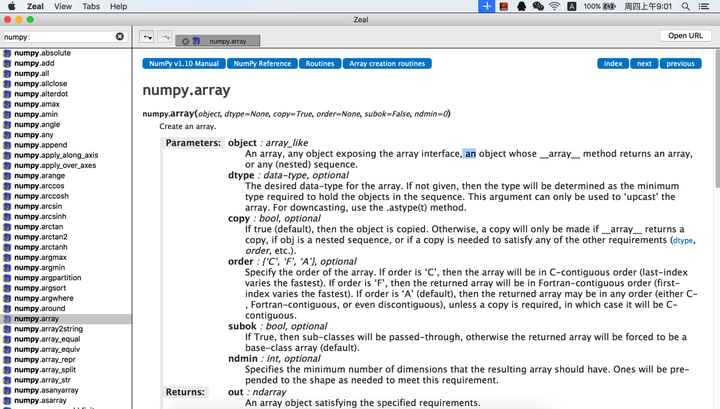Open the Apple menu
The image size is (720, 409).
11,6
